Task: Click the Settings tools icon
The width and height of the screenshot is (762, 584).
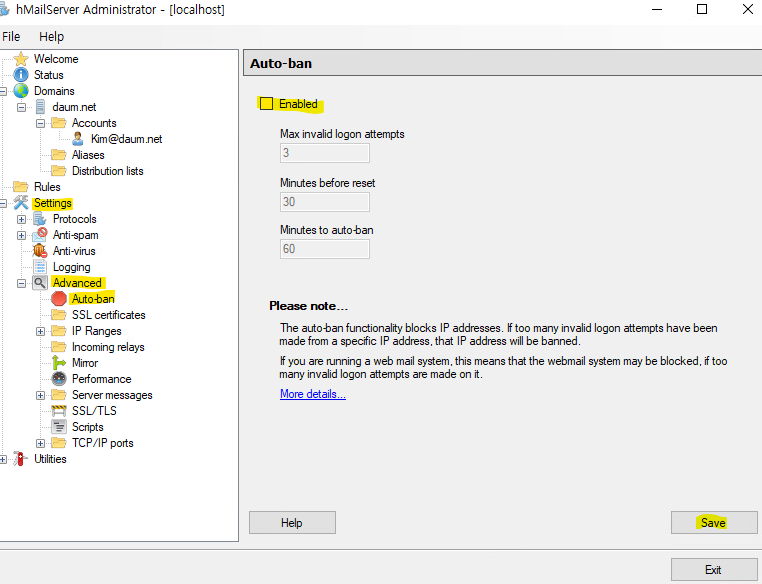Action: pyautogui.click(x=21, y=203)
